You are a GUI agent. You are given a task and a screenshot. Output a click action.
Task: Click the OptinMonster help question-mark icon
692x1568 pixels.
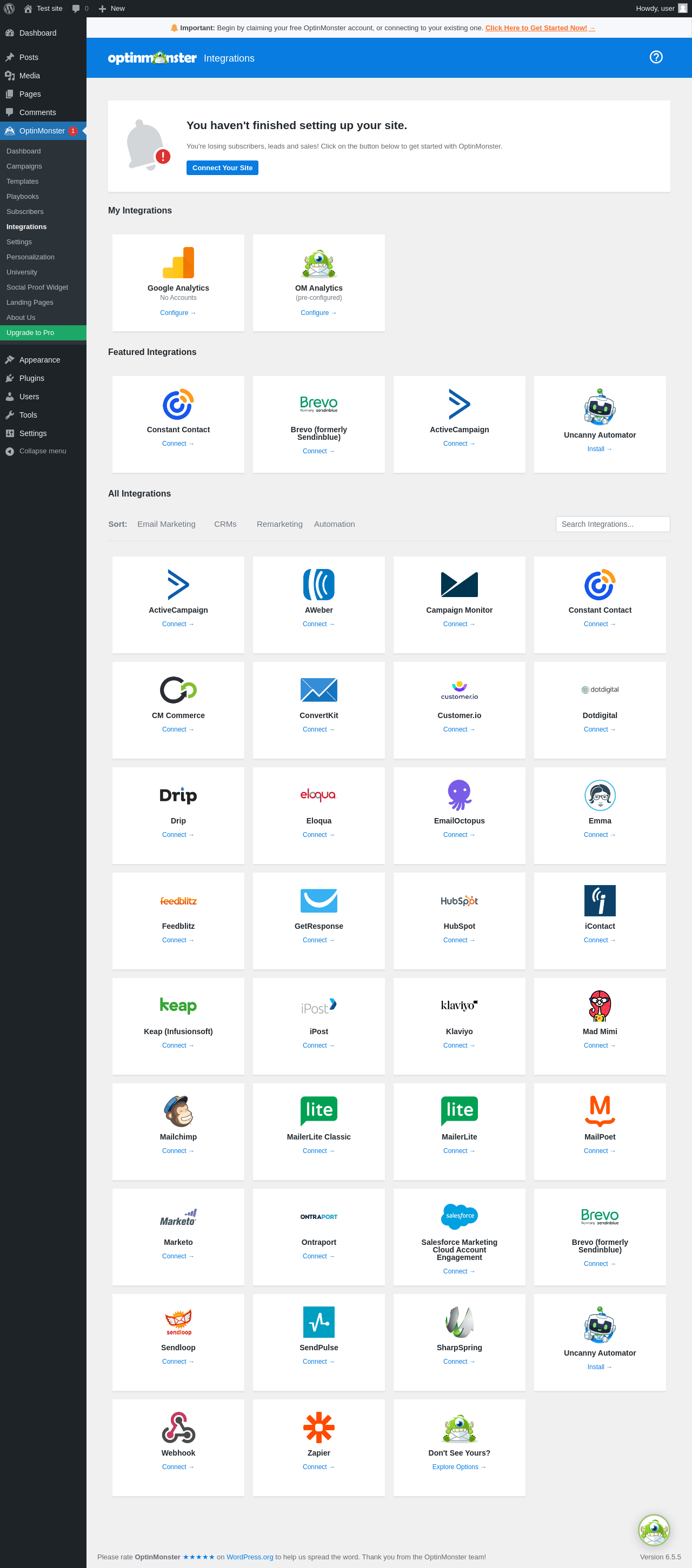click(656, 57)
